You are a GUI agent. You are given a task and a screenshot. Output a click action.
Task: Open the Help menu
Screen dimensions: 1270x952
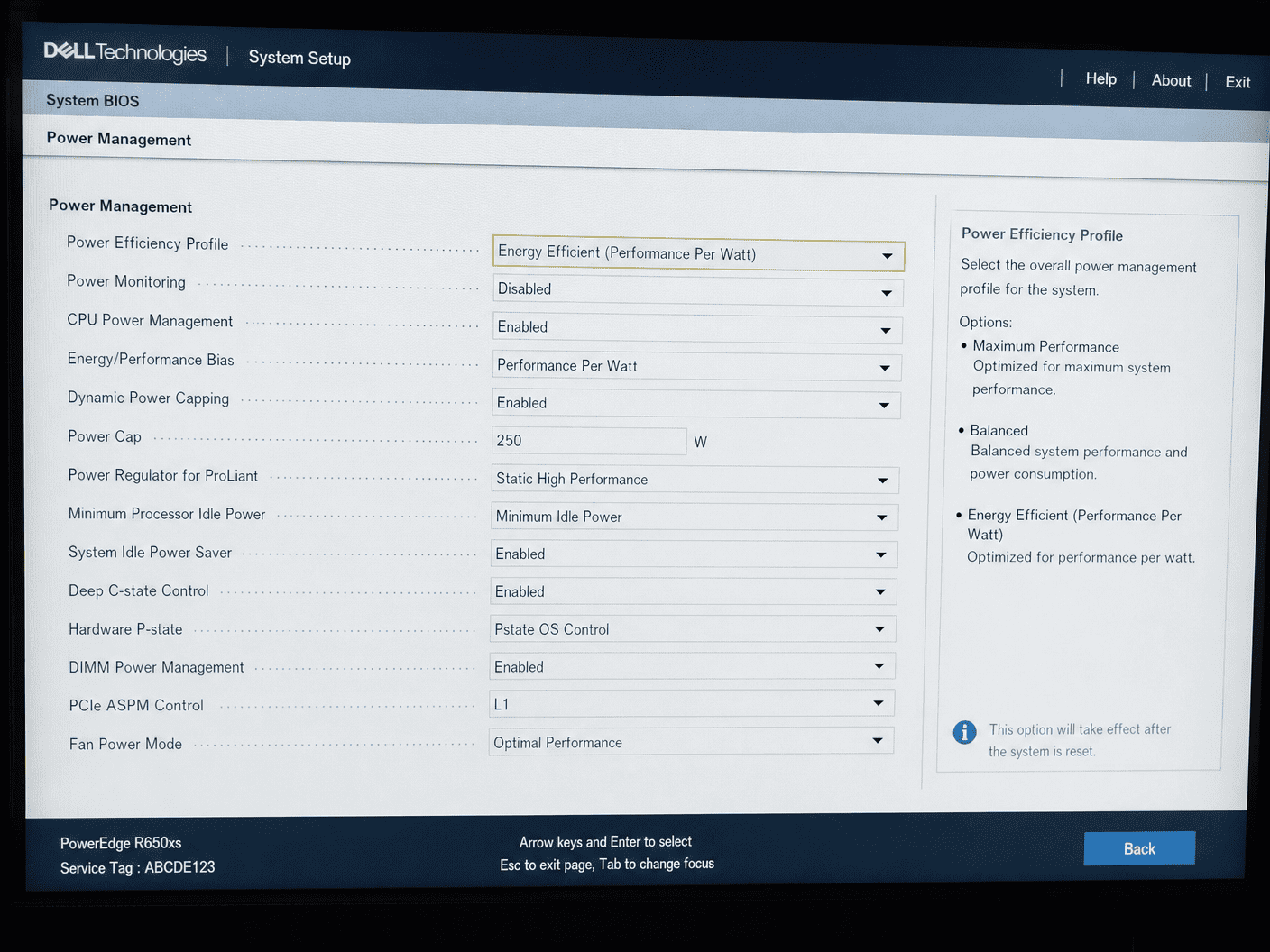point(1101,79)
